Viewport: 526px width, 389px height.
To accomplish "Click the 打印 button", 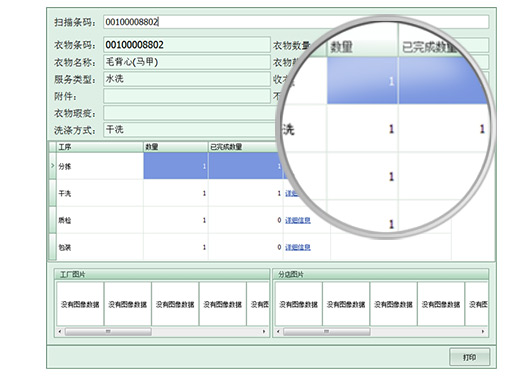I will click(x=469, y=357).
